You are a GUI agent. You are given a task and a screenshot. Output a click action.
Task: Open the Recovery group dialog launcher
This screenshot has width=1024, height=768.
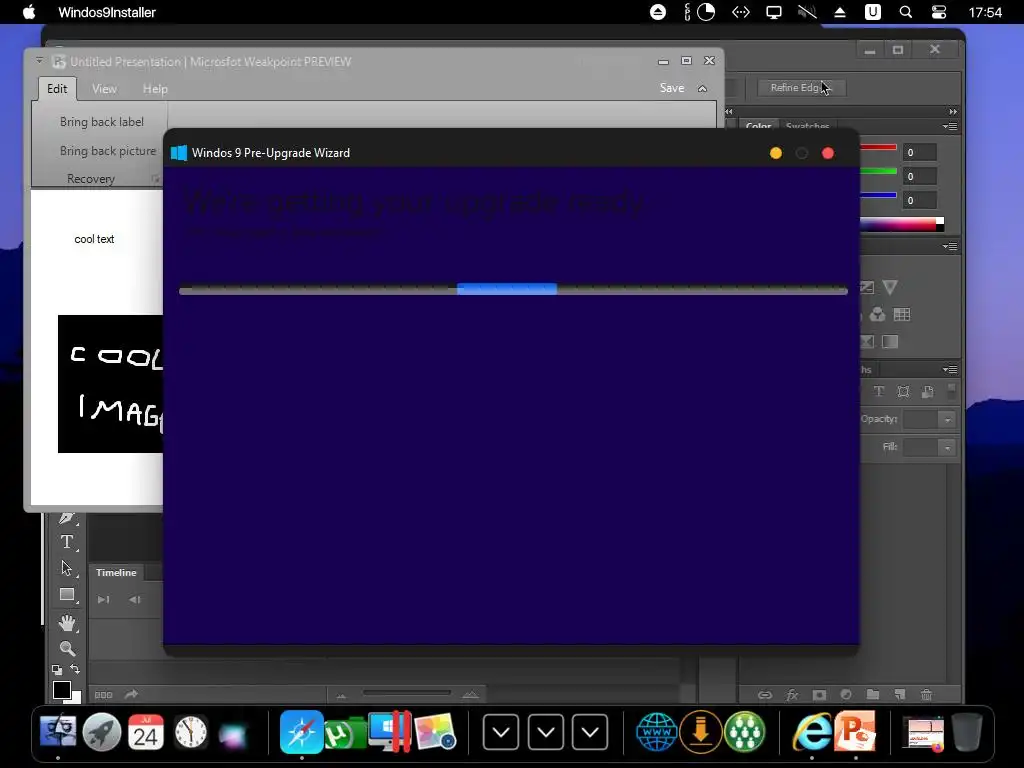[x=156, y=178]
